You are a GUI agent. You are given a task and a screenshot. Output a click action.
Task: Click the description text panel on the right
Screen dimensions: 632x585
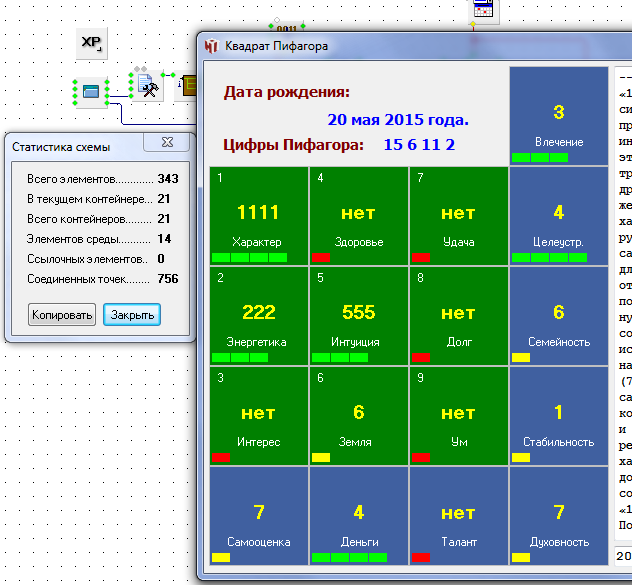[x=622, y=300]
